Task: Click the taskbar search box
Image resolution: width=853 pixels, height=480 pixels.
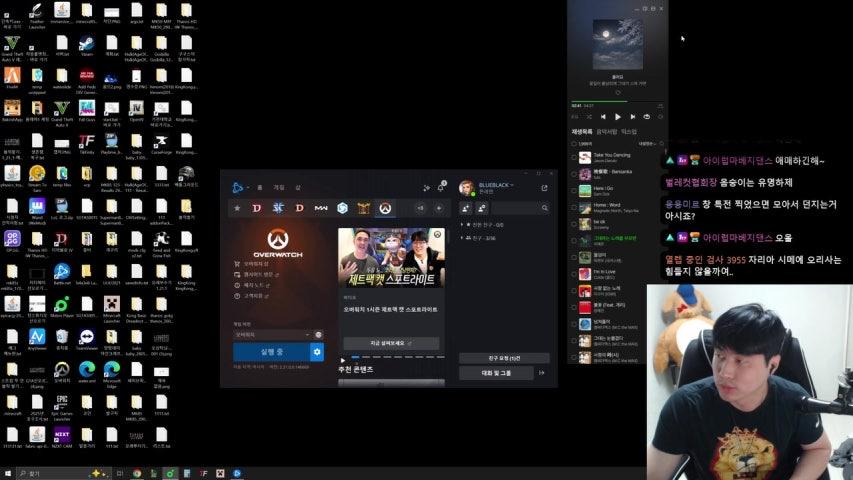Action: (x=62, y=473)
